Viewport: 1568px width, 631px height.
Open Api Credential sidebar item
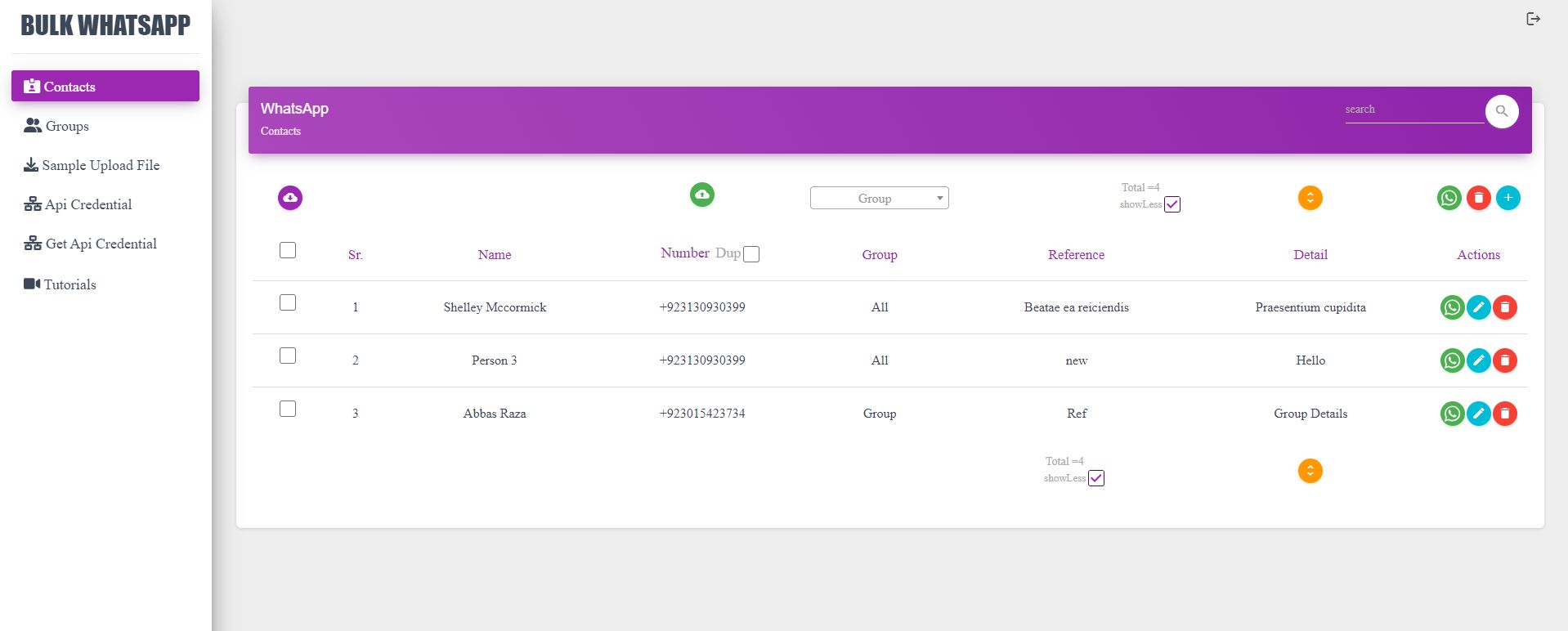click(87, 204)
